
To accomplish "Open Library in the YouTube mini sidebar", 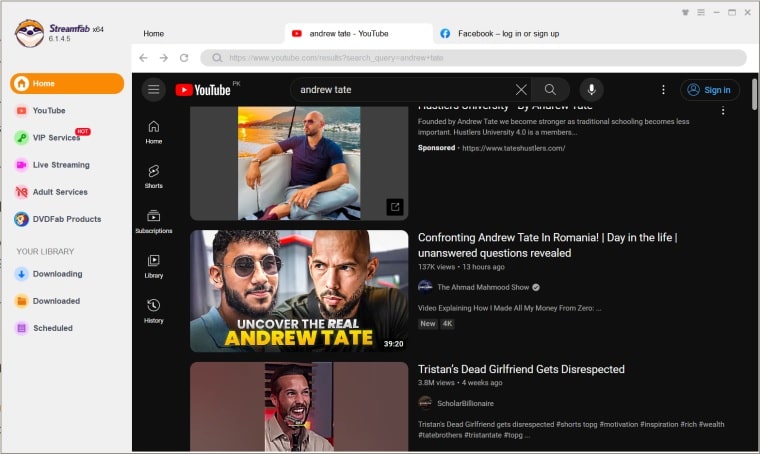I will coord(154,266).
